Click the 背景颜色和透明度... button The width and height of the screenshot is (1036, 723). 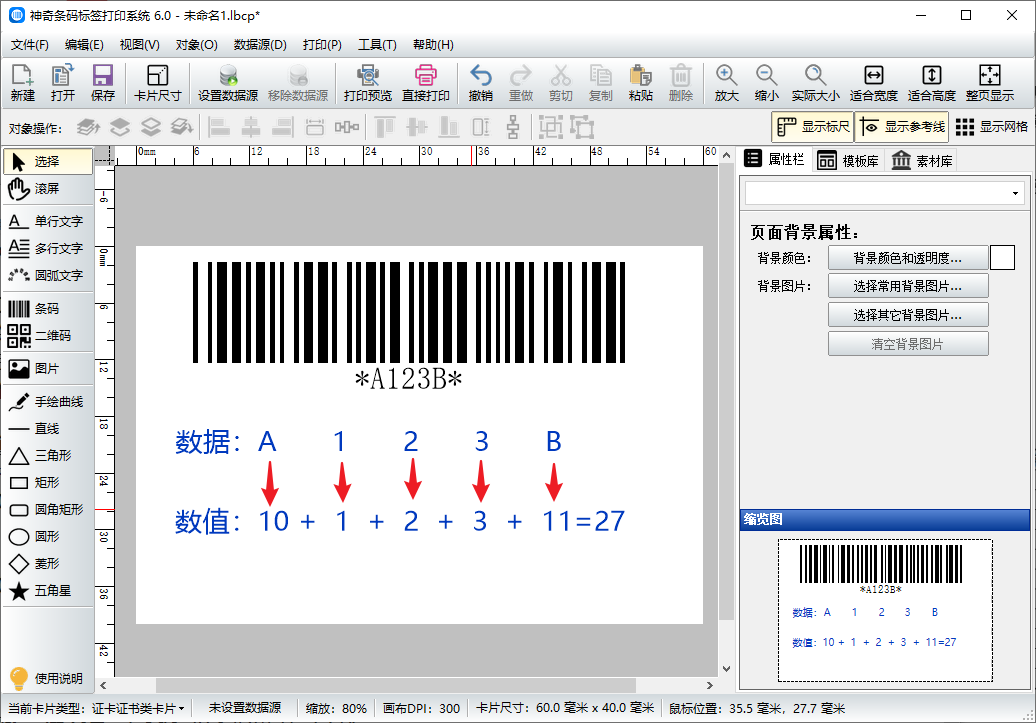[x=908, y=258]
